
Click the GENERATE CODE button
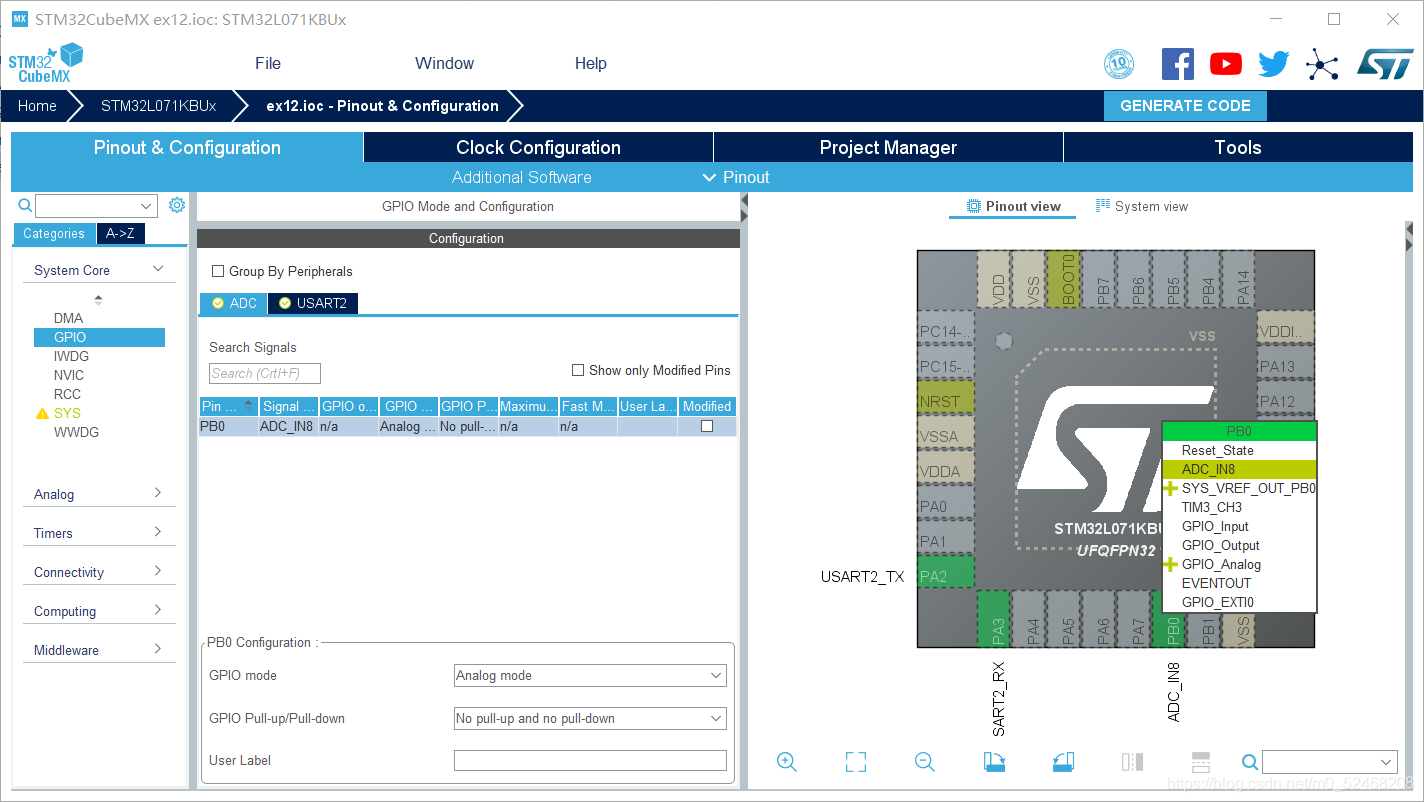pos(1185,106)
